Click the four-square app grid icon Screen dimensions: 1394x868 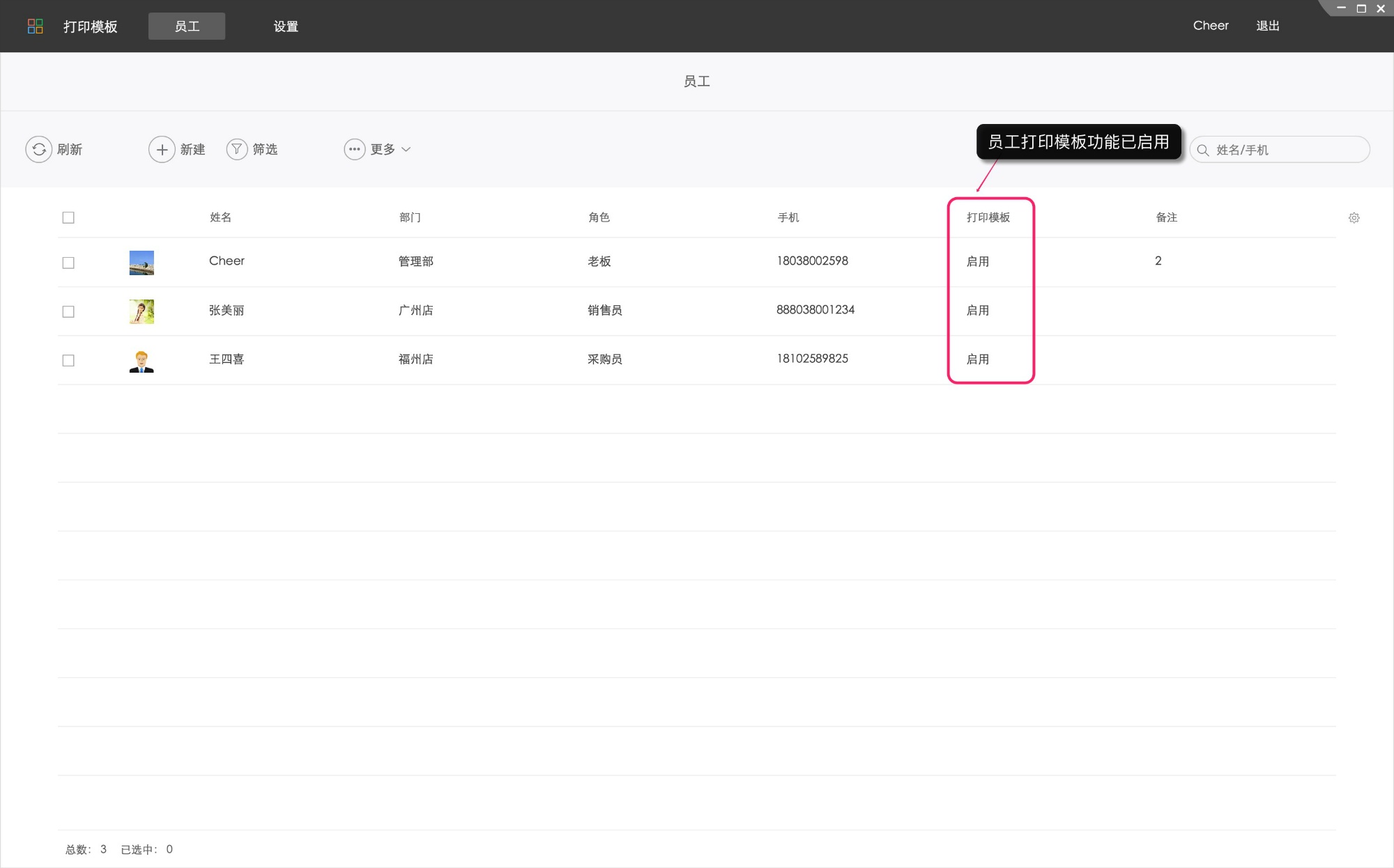click(x=35, y=26)
